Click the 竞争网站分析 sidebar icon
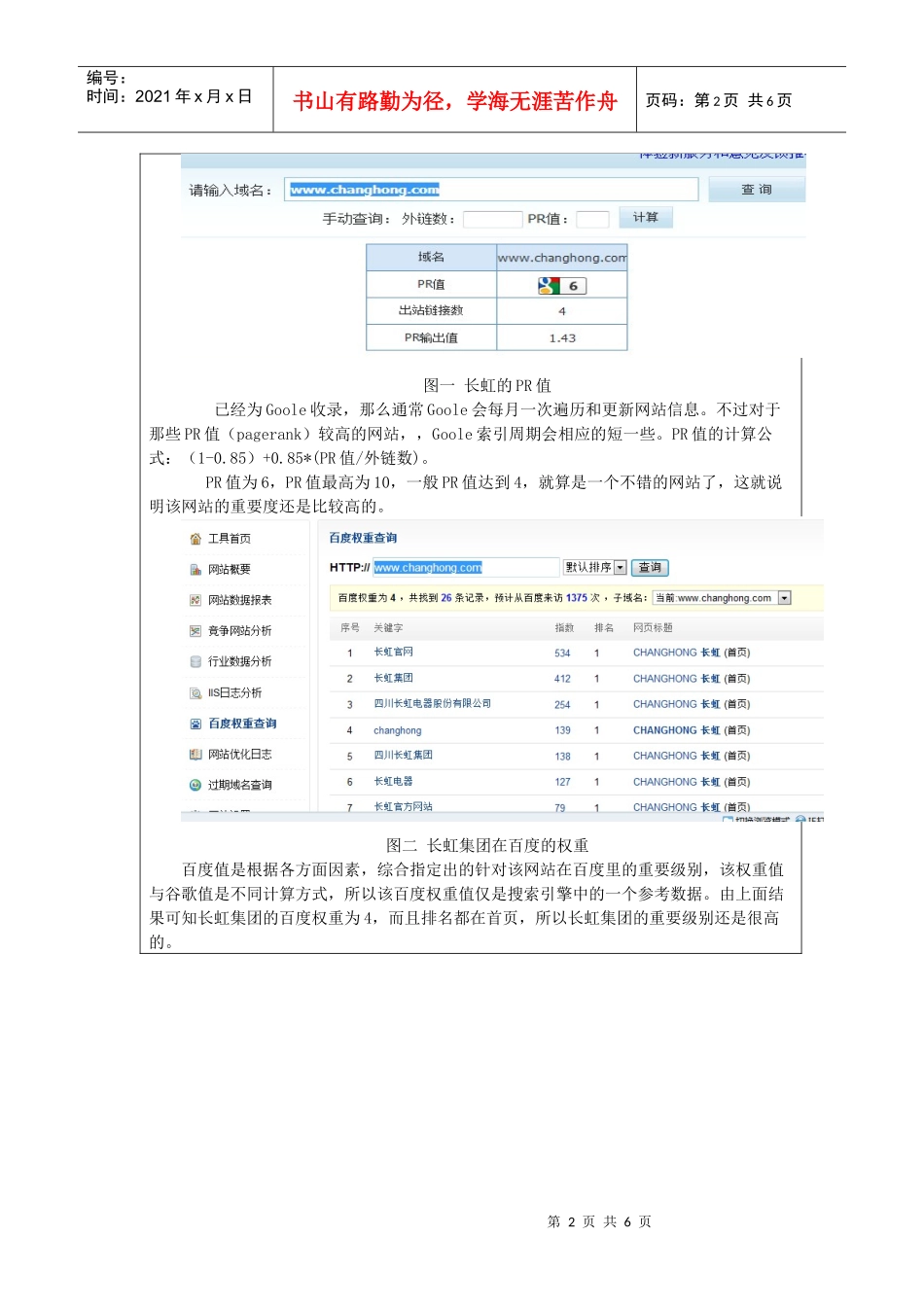924x1307 pixels. (x=195, y=631)
